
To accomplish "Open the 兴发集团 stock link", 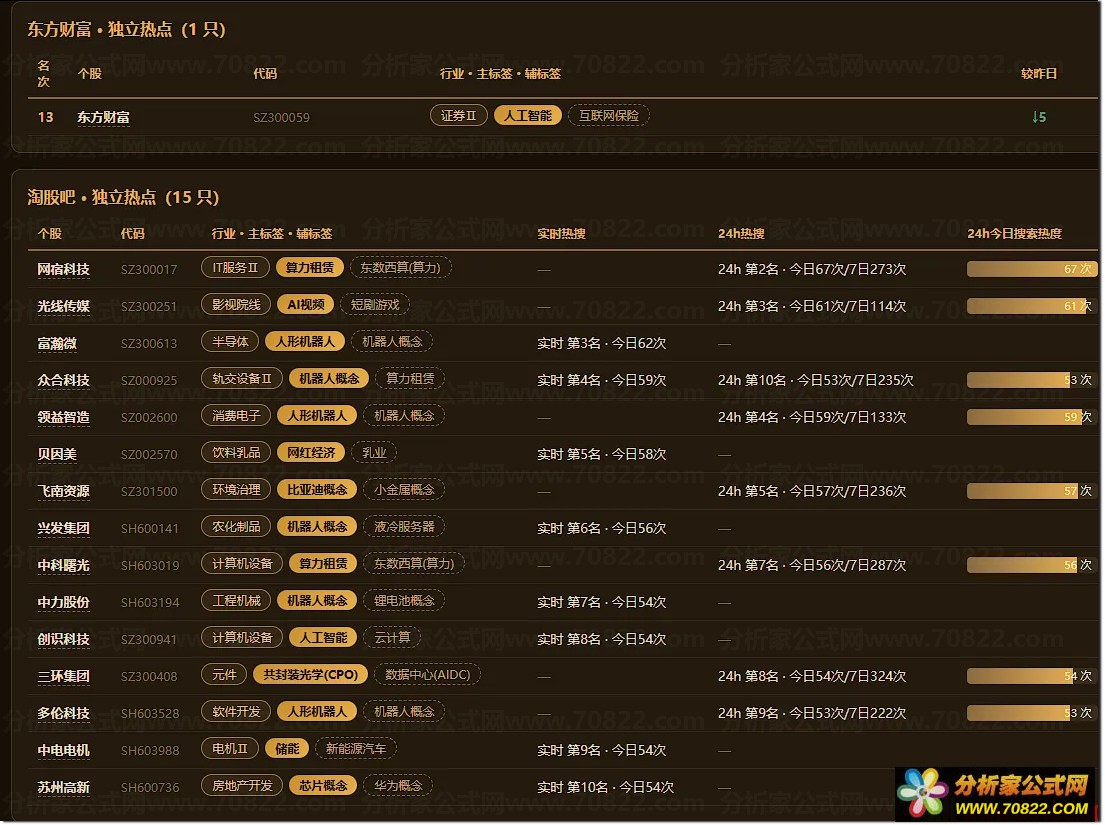I will point(63,528).
